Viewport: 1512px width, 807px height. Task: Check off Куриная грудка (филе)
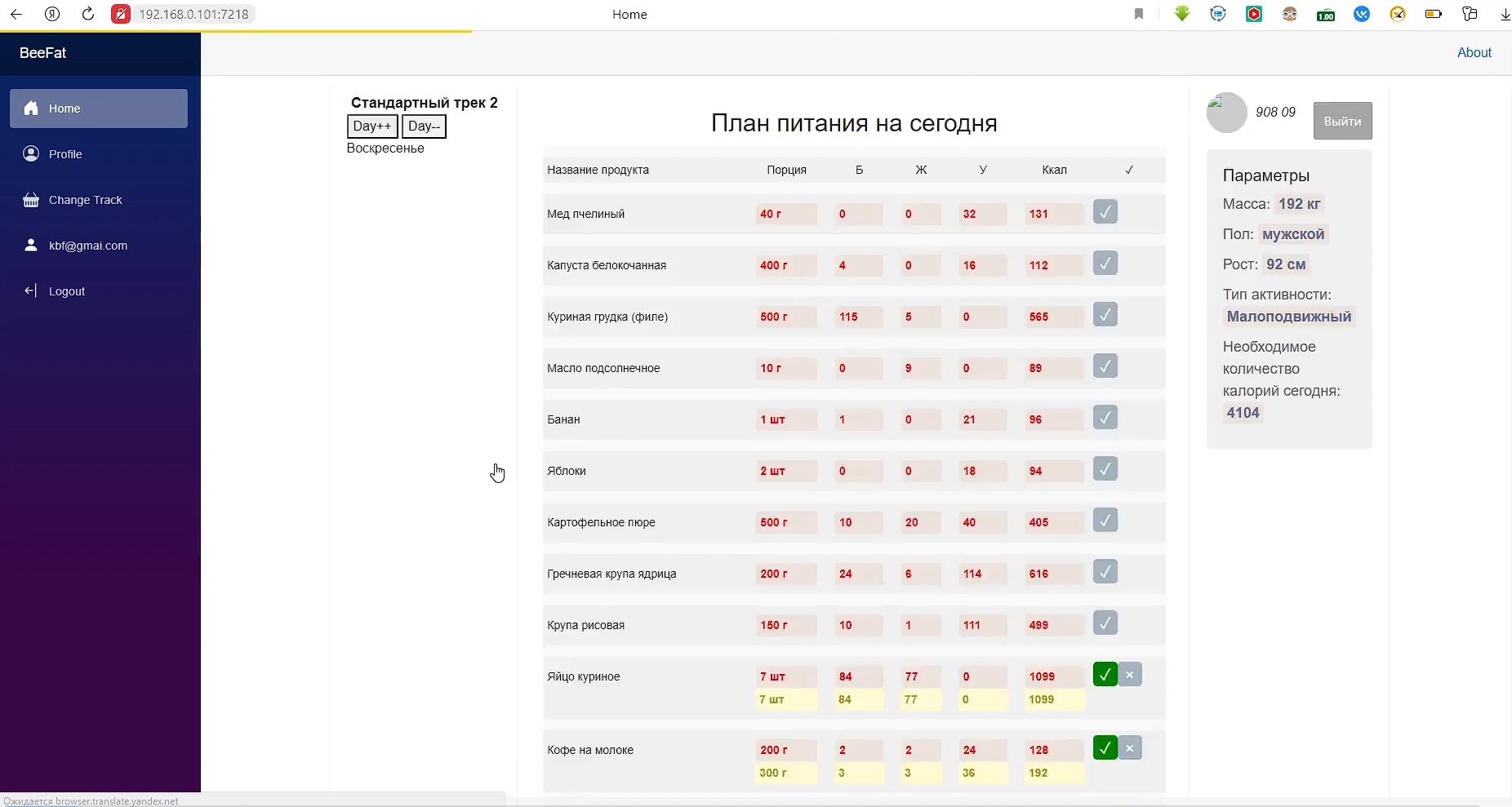1105,315
